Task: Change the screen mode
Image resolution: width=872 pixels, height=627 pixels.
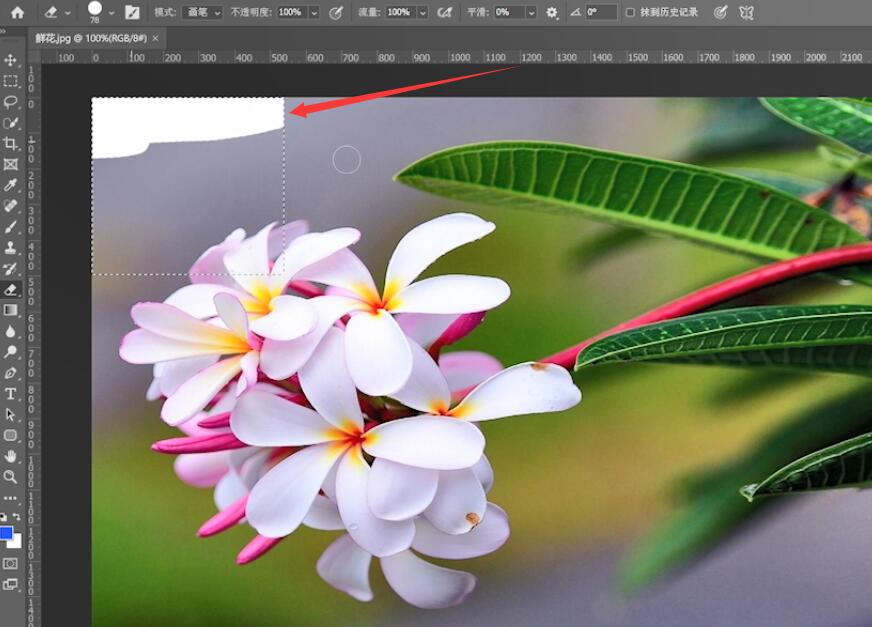Action: (11, 584)
